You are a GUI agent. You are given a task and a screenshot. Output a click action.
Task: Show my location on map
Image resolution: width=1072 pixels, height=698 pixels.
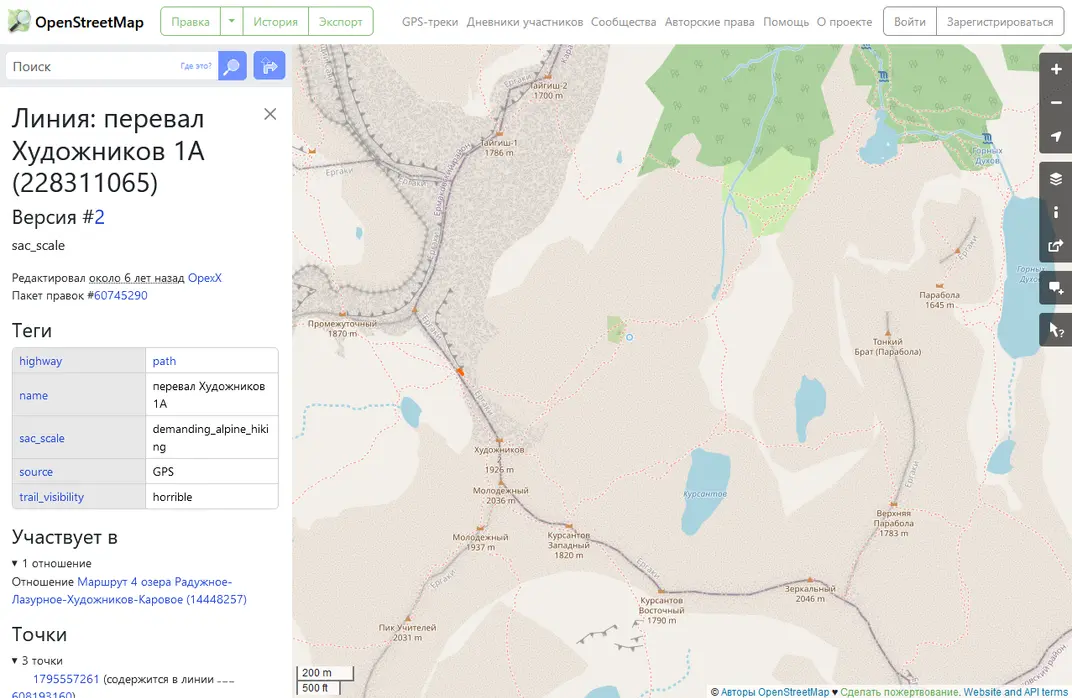click(x=1056, y=136)
